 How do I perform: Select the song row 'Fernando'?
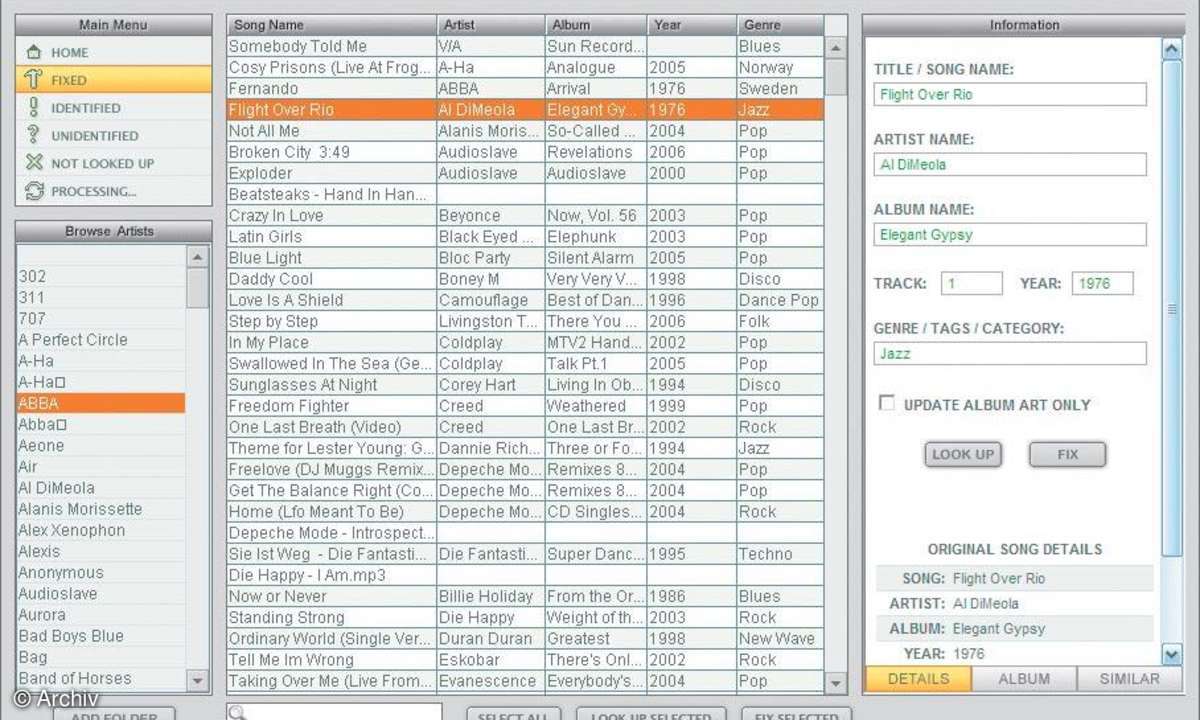pyautogui.click(x=526, y=88)
